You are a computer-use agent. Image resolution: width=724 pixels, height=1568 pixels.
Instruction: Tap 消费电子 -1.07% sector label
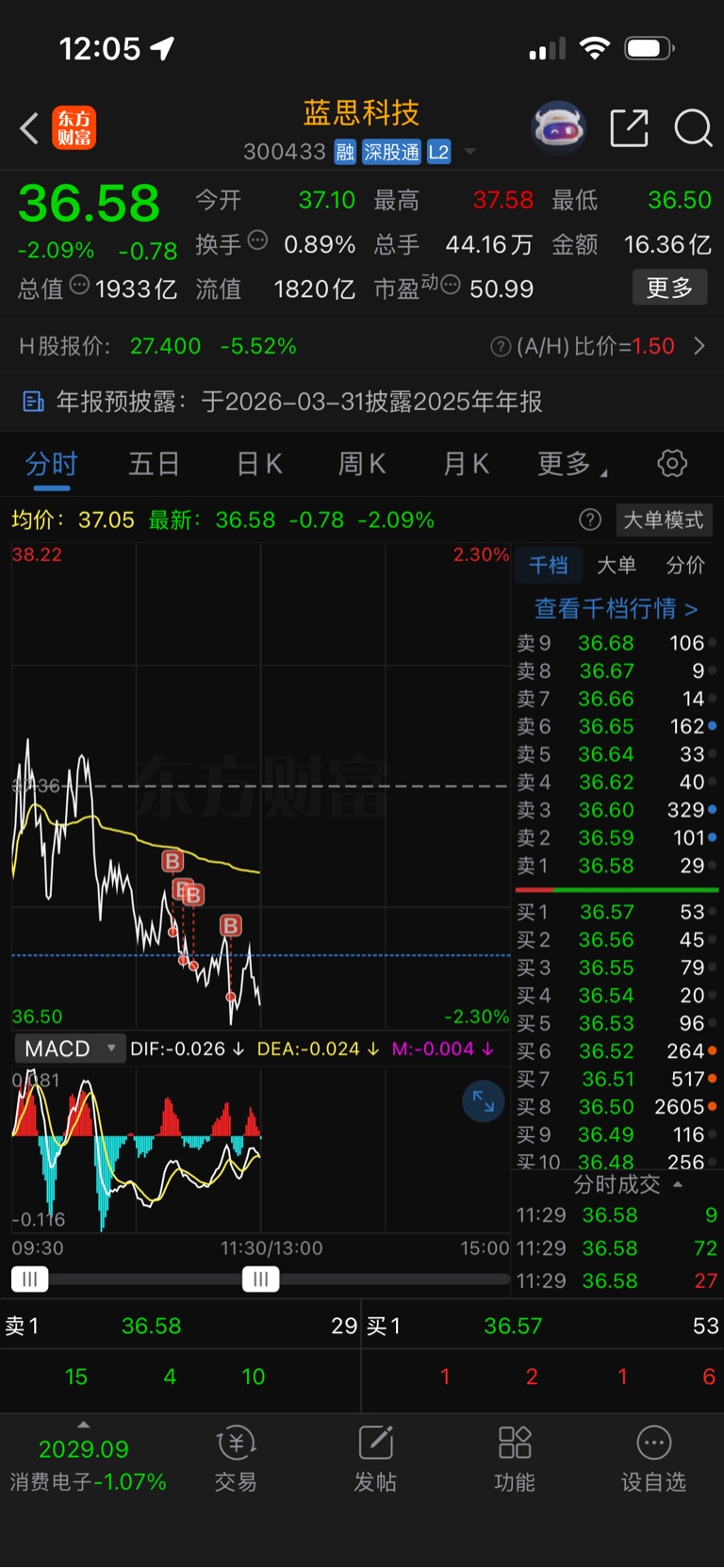point(88,1481)
